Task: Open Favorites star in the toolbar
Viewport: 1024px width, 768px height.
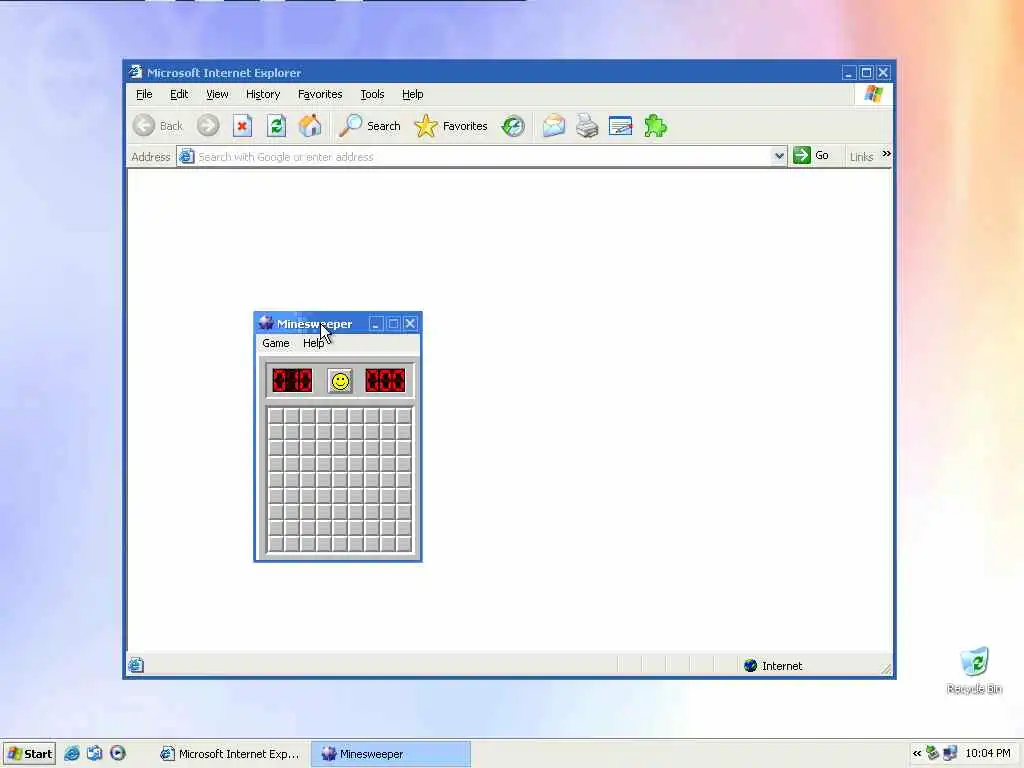Action: tap(426, 126)
